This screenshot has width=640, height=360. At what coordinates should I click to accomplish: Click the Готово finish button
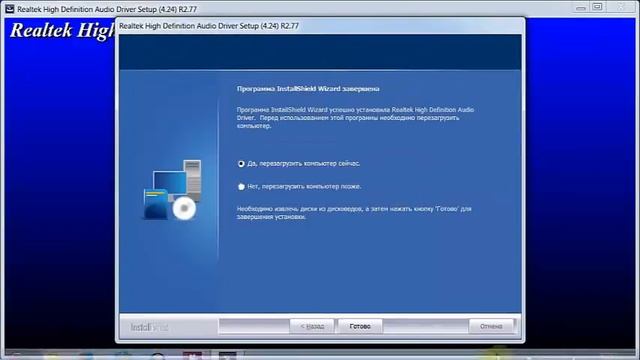(x=360, y=326)
